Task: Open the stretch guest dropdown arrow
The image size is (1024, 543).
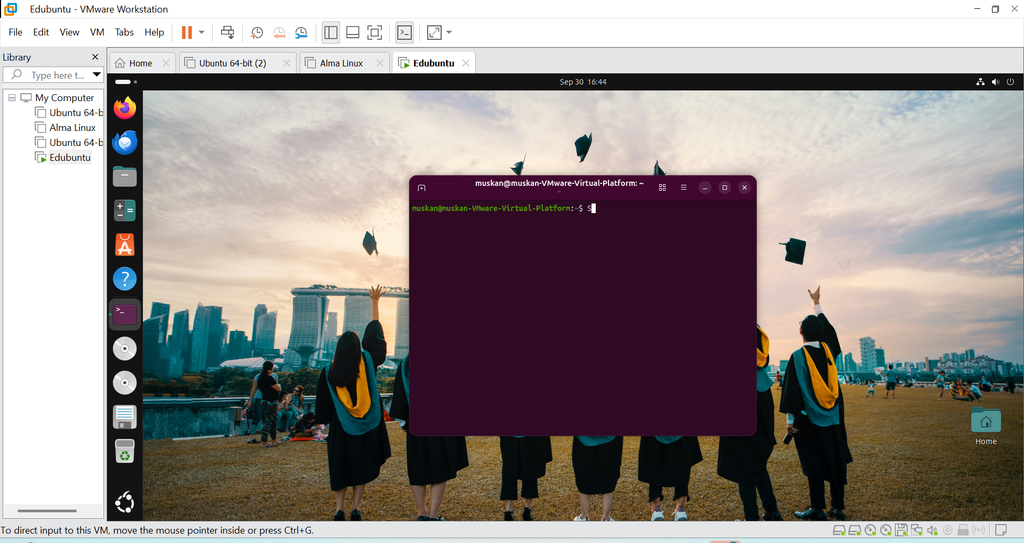Action: [449, 32]
